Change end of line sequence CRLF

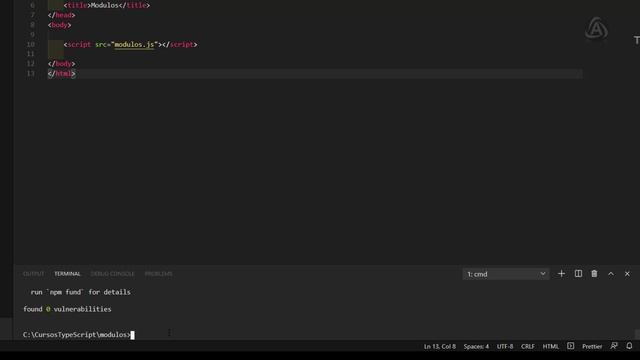(x=528, y=346)
